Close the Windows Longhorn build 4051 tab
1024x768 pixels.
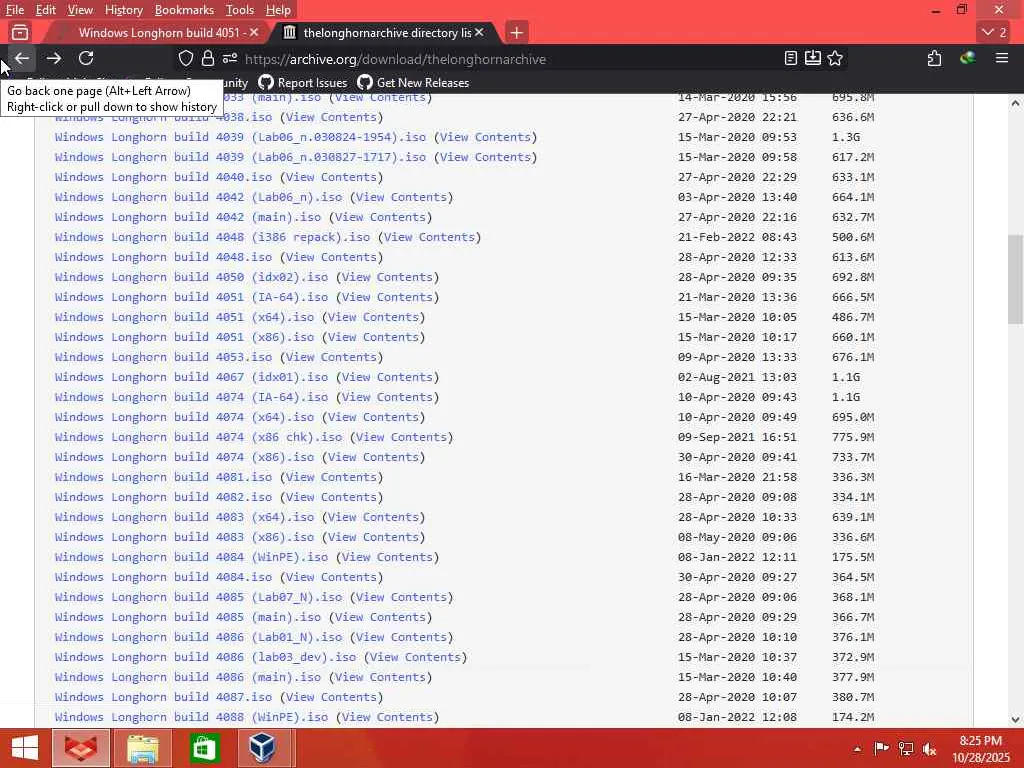pyautogui.click(x=254, y=32)
